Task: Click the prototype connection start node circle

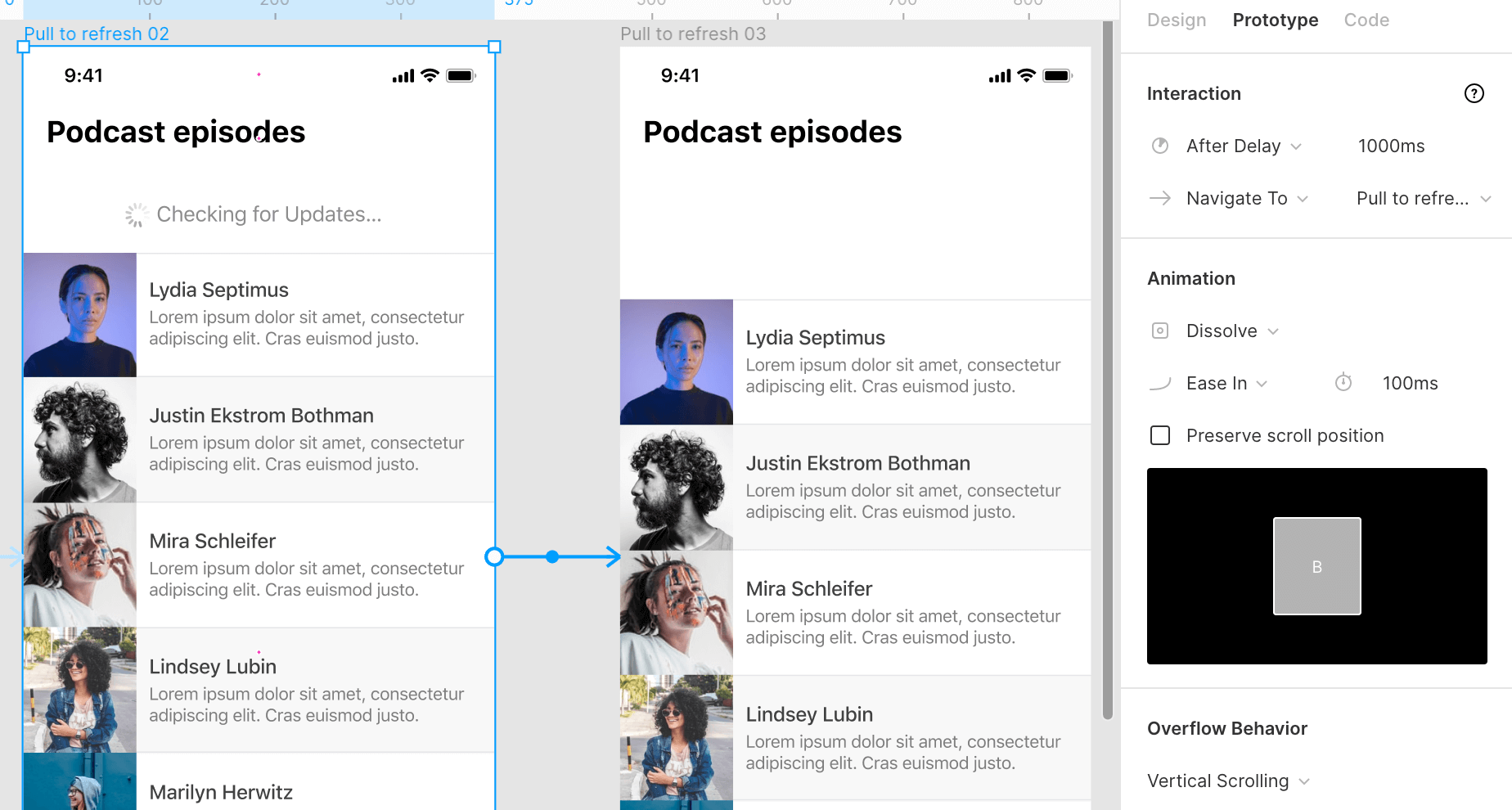Action: click(x=494, y=557)
